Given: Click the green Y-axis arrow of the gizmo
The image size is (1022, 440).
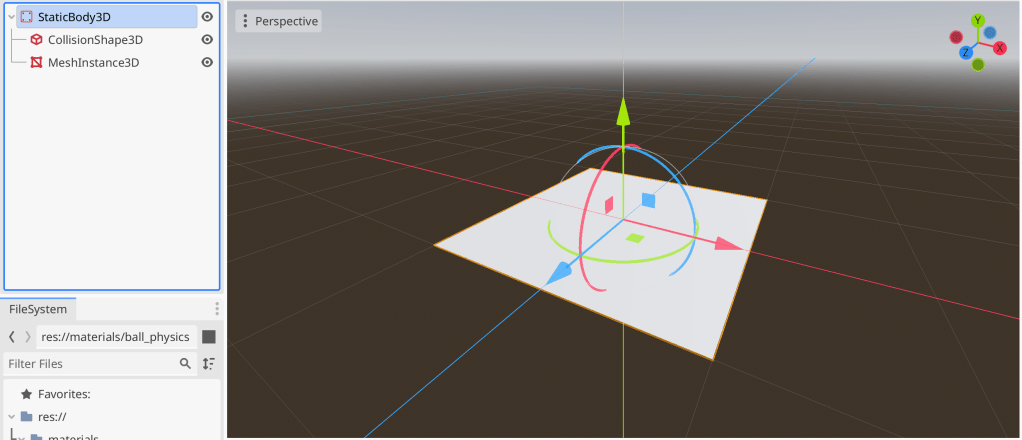Looking at the screenshot, I should 622,112.
